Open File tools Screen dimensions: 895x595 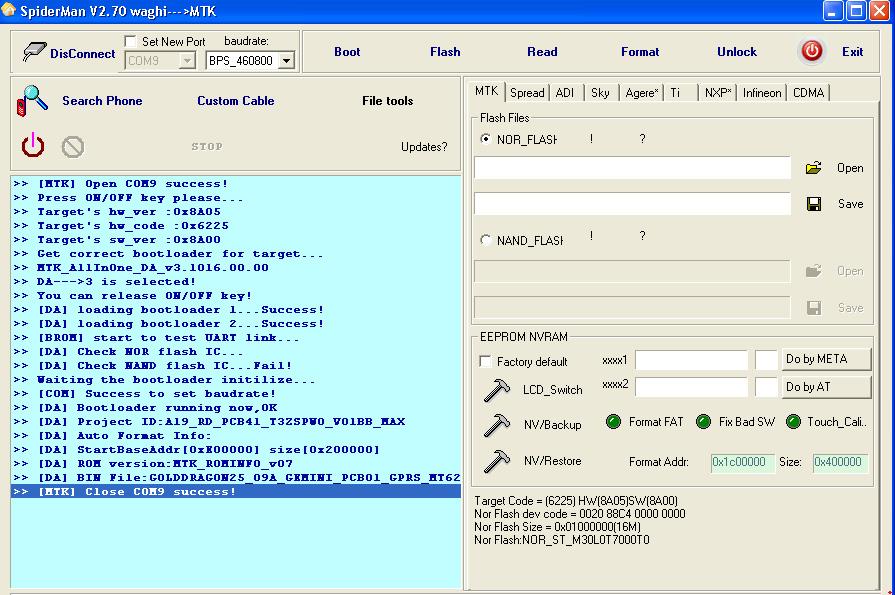(x=388, y=101)
